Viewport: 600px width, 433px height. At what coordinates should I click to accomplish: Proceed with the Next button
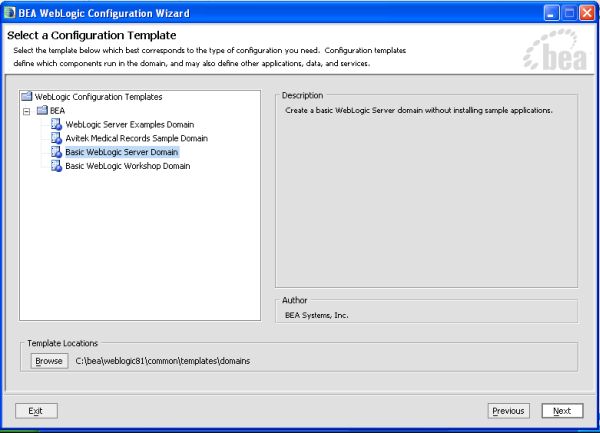[x=562, y=411]
